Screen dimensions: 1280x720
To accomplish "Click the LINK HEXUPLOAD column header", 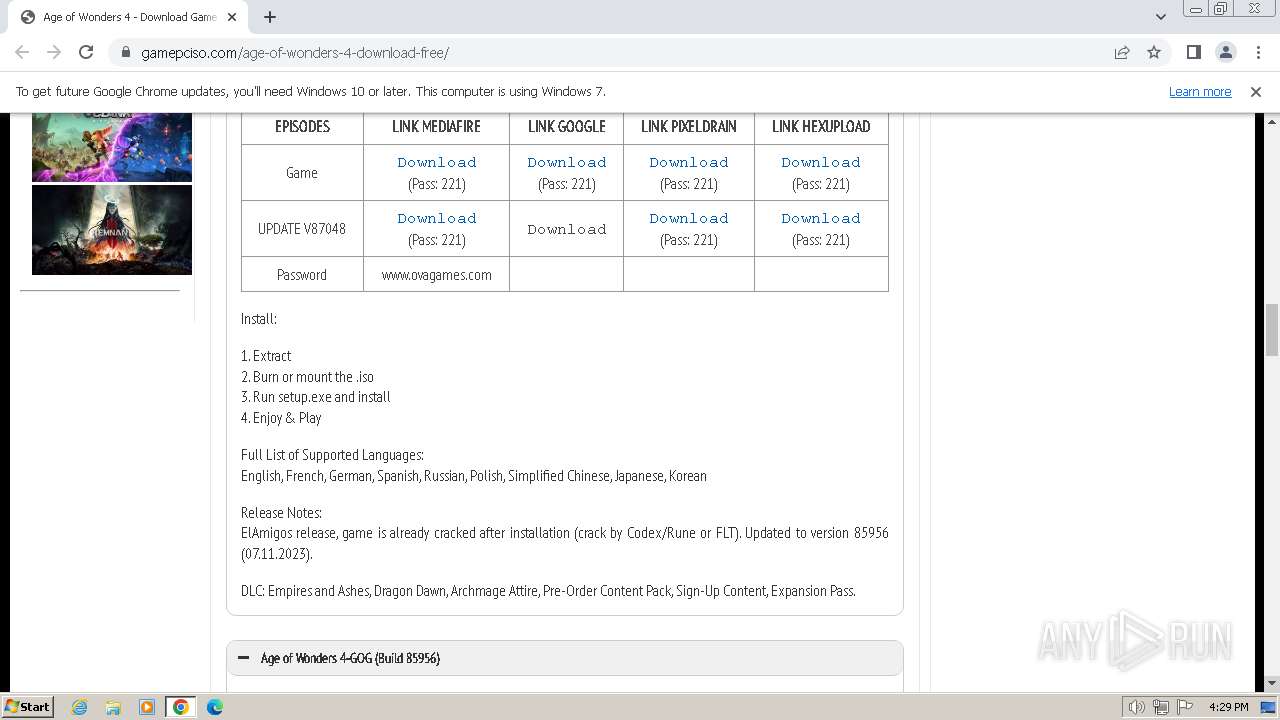I will 821,126.
